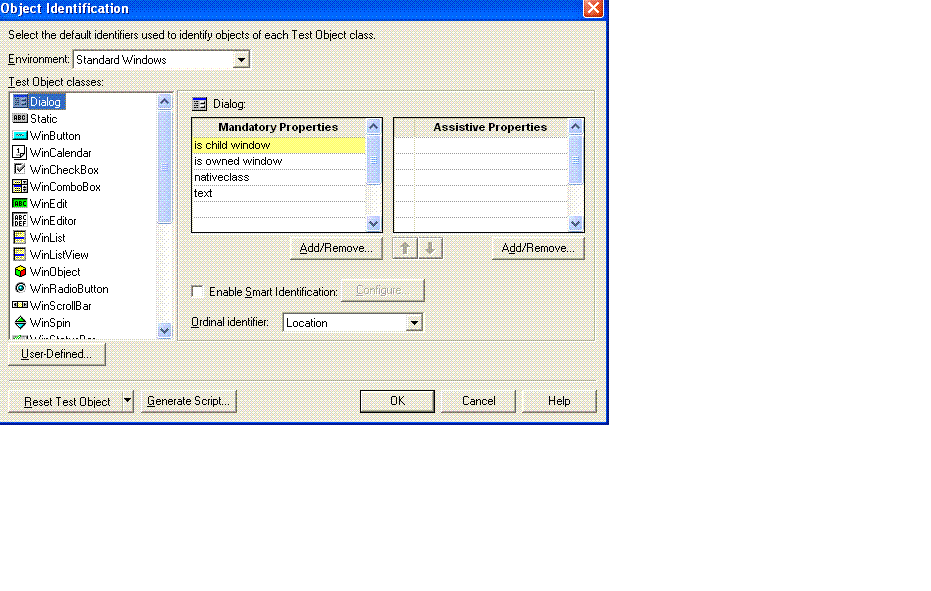Open Help for this dialog
This screenshot has width=931, height=591.
559,401
